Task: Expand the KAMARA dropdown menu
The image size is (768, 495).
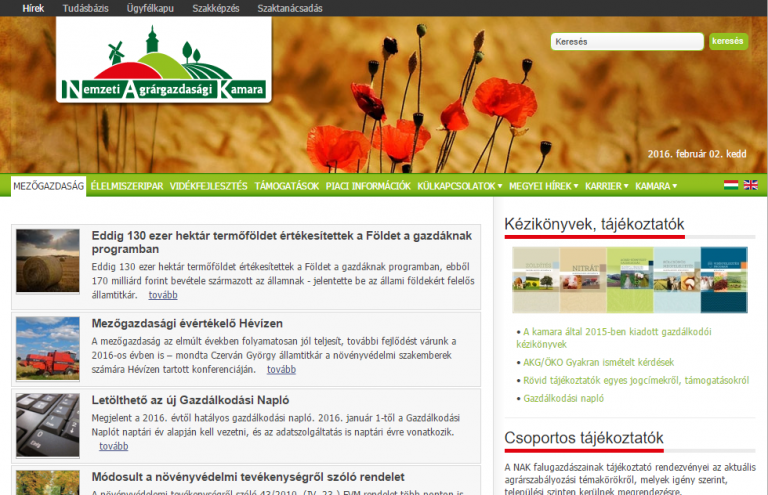Action: pyautogui.click(x=656, y=186)
